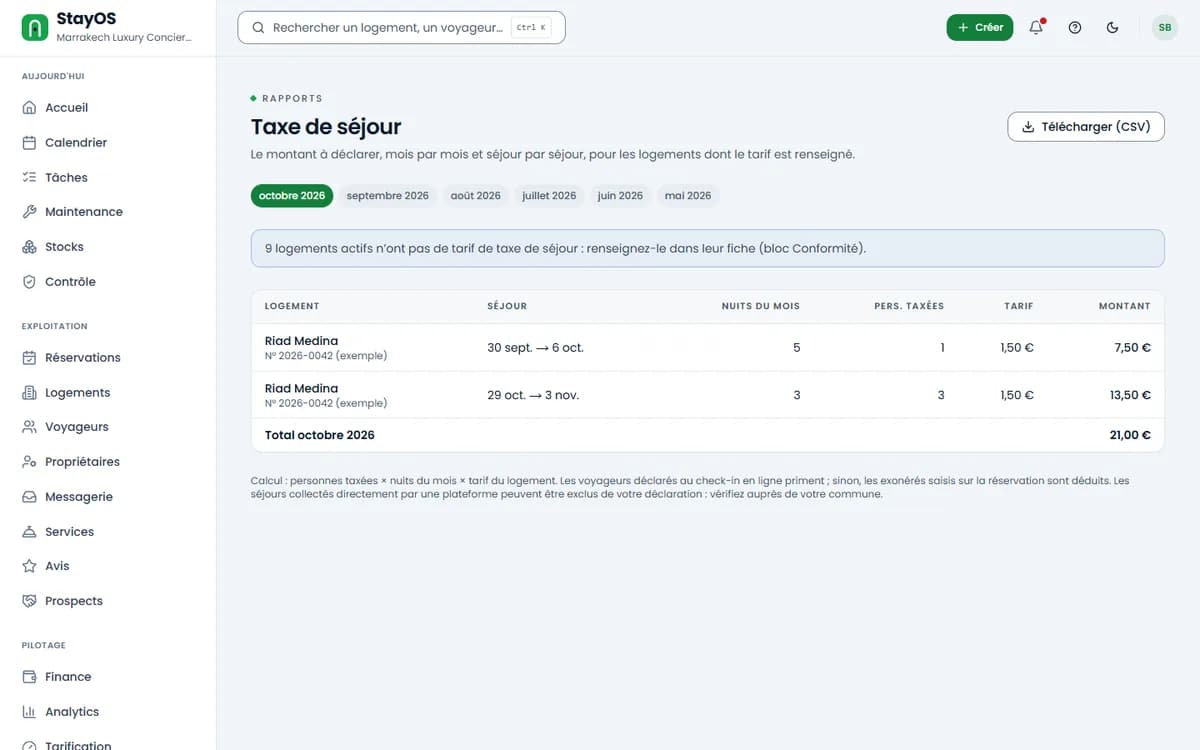Click the Tâches checklist icon
The height and width of the screenshot is (750, 1200).
[x=29, y=177]
